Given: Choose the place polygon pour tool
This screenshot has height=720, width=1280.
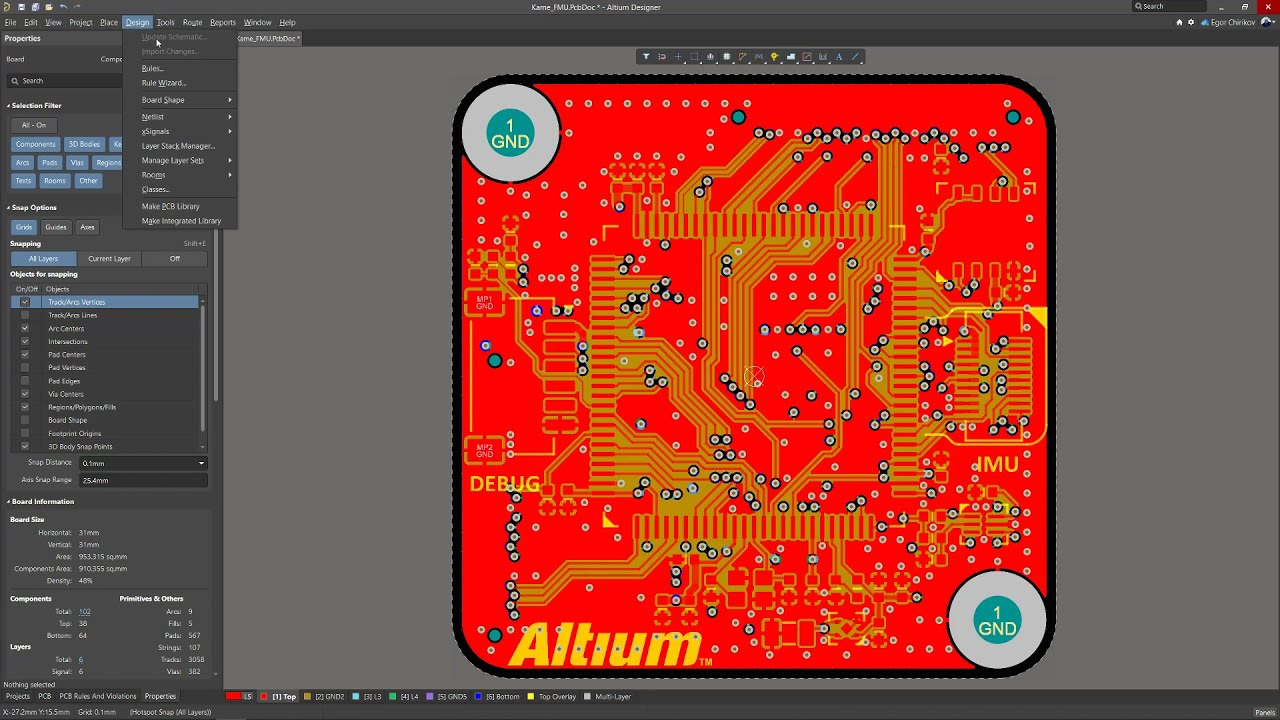Looking at the screenshot, I should pyautogui.click(x=790, y=57).
